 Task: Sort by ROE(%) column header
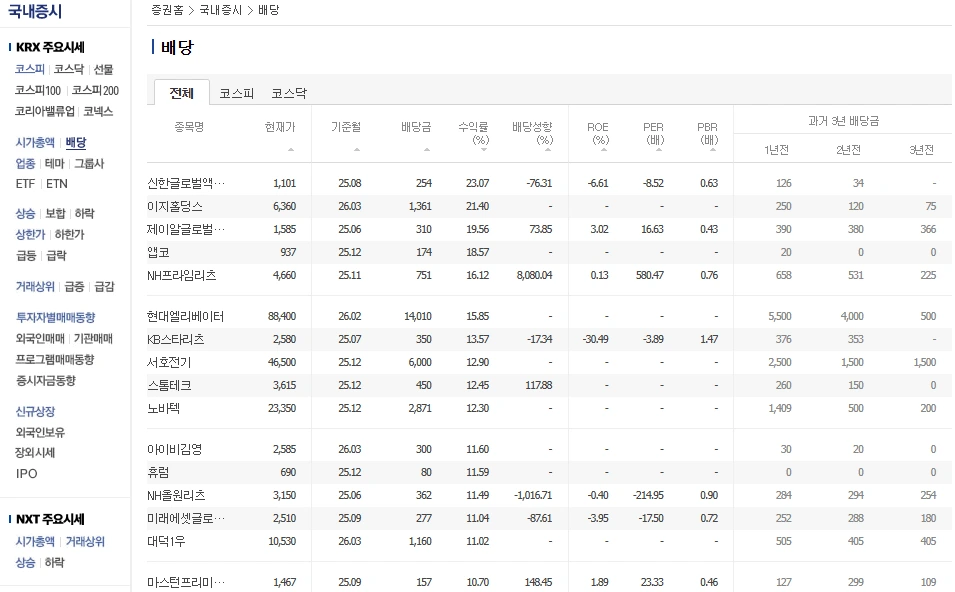pos(598,133)
